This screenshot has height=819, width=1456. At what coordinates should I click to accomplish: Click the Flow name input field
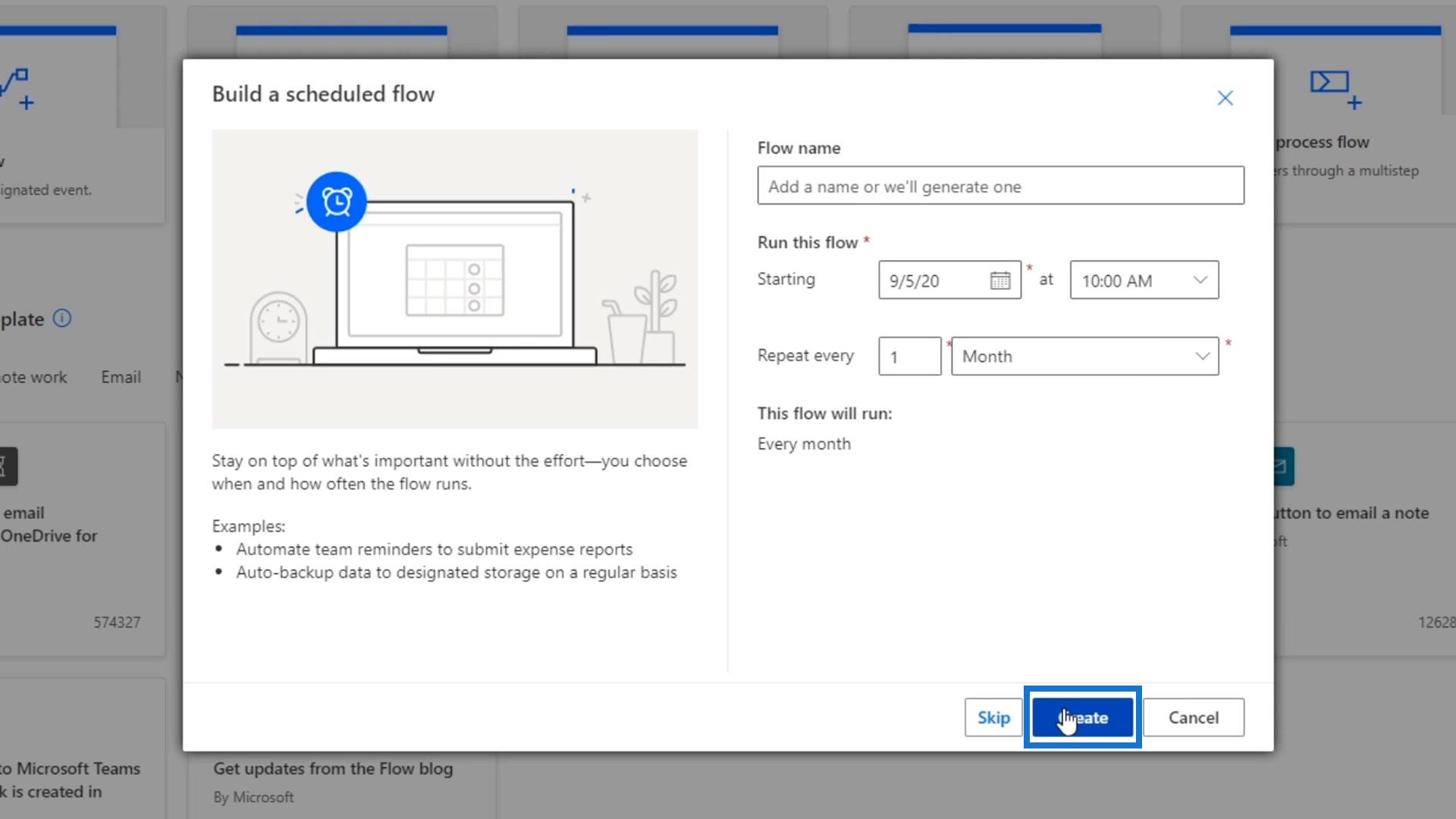(1000, 186)
